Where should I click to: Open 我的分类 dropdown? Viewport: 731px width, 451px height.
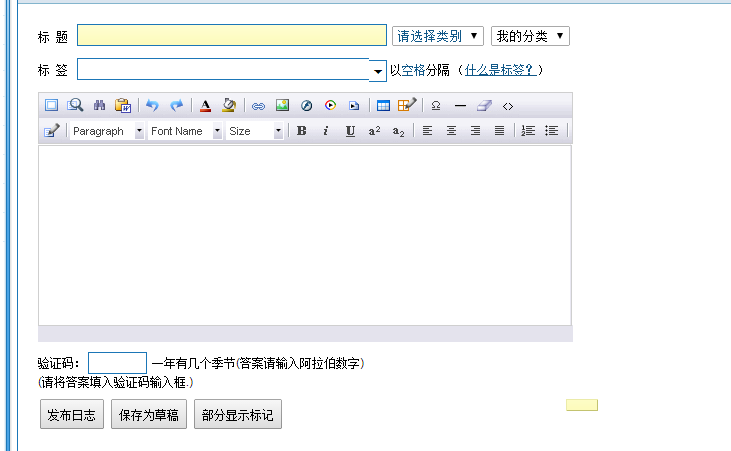pos(530,36)
